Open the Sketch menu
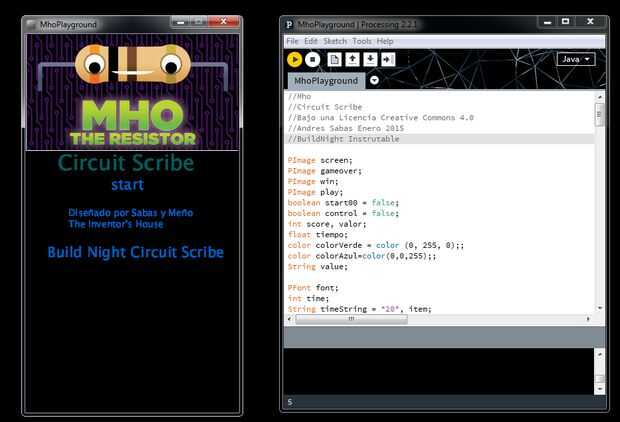 335,41
